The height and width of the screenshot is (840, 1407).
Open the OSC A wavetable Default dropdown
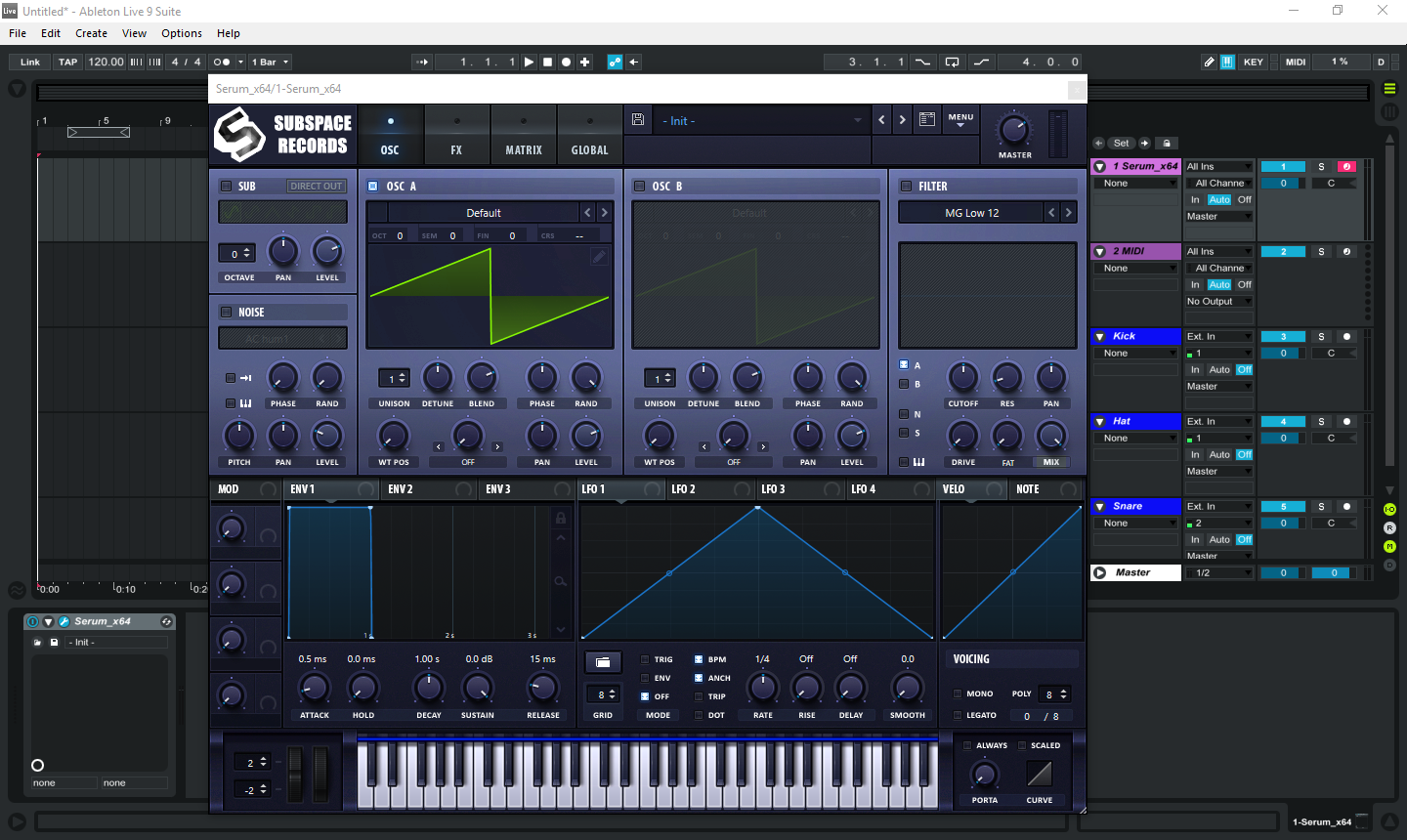click(x=483, y=212)
